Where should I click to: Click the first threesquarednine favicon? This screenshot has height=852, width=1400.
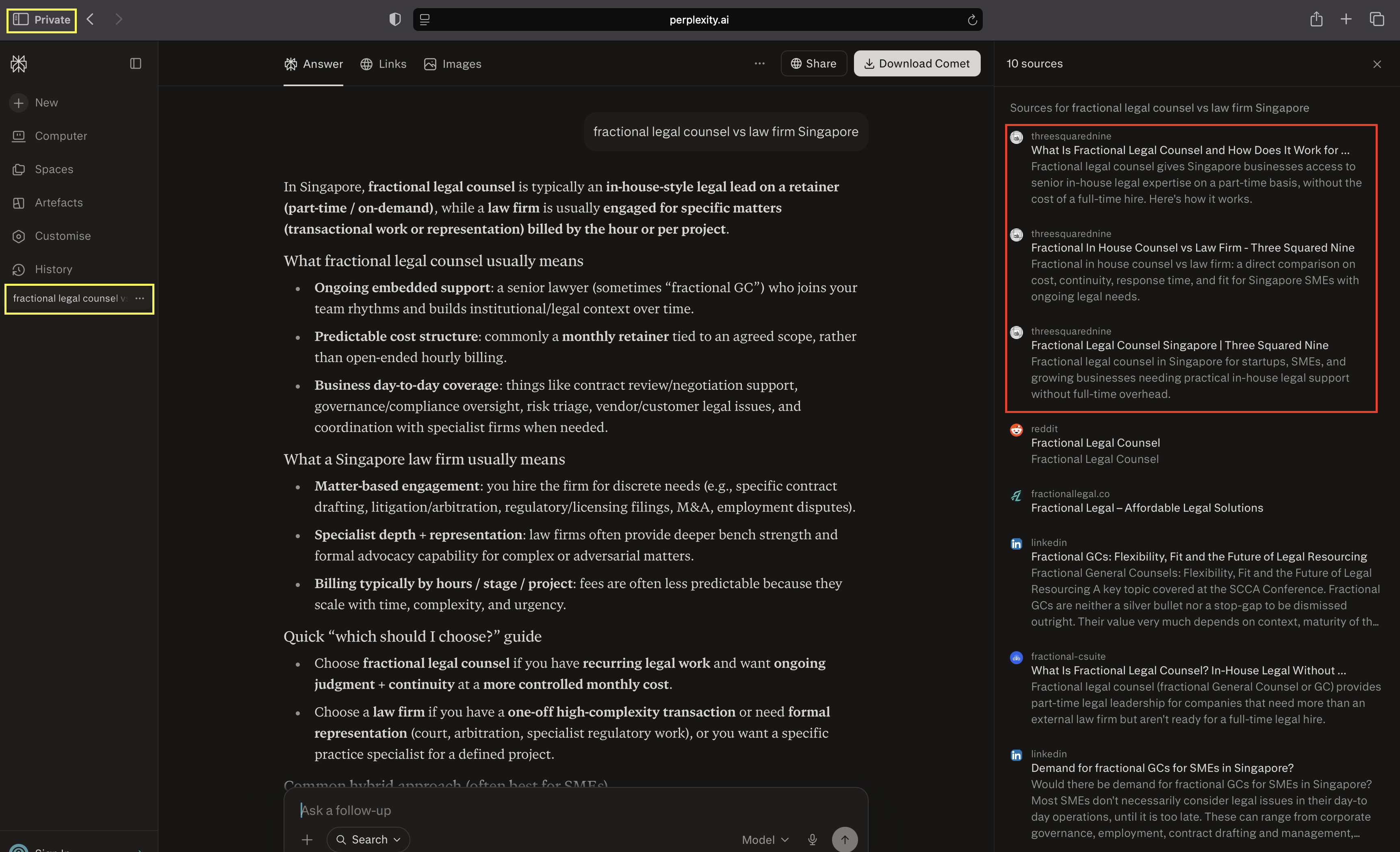point(1016,137)
